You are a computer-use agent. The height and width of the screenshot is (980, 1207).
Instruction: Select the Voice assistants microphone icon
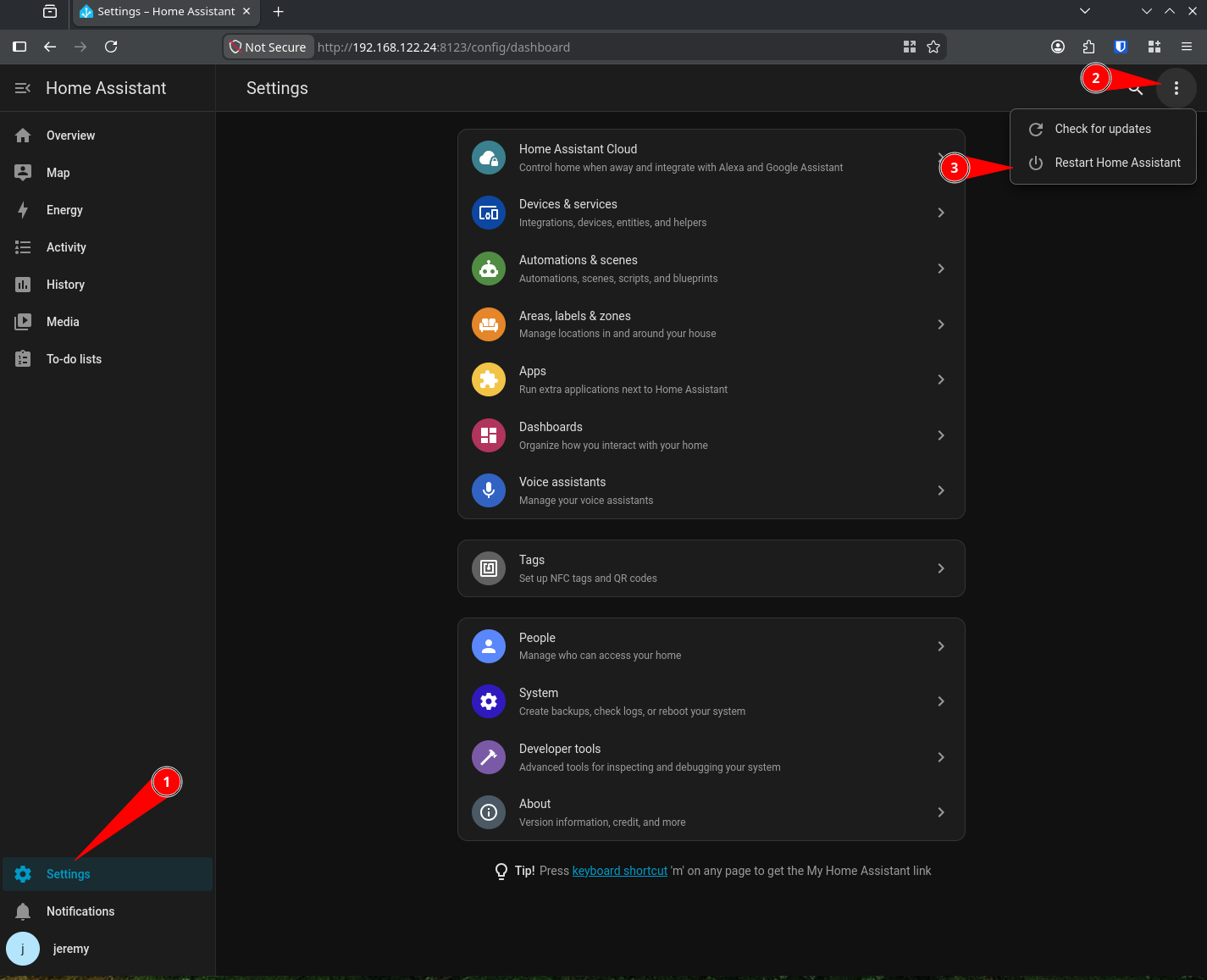pos(489,490)
